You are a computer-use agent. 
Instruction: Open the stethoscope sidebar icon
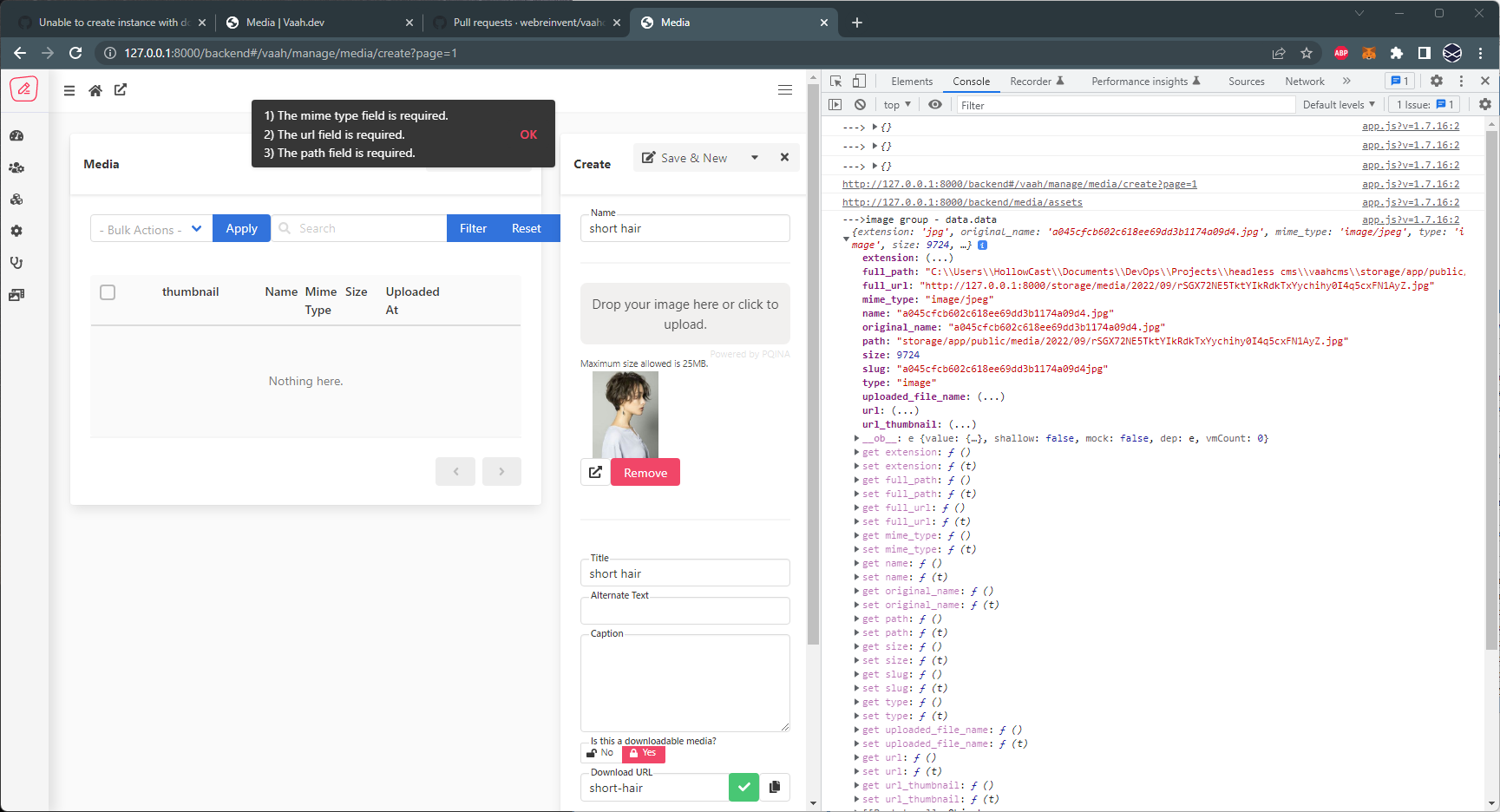pyautogui.click(x=16, y=263)
